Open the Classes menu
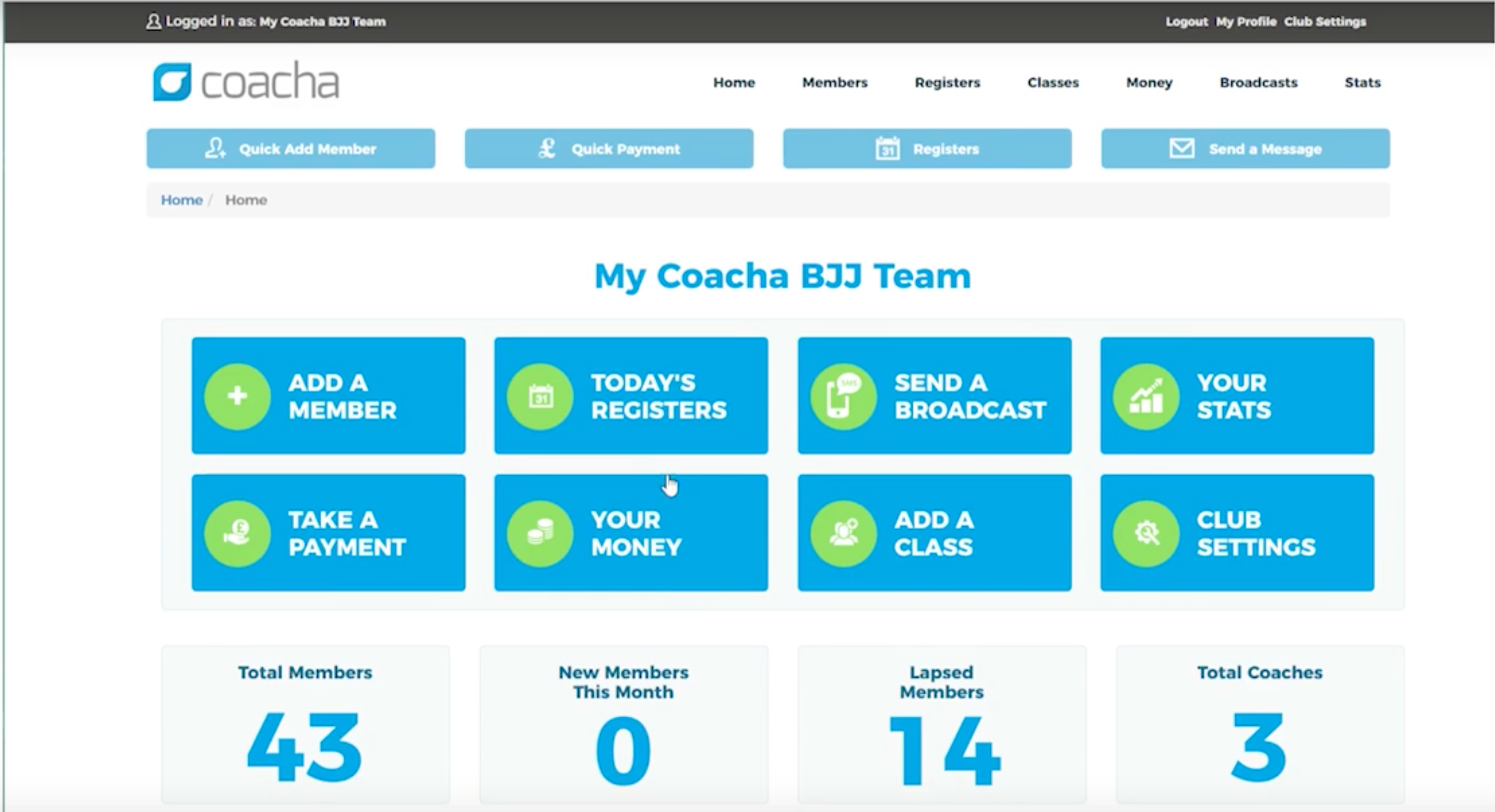The image size is (1495, 812). [1053, 83]
